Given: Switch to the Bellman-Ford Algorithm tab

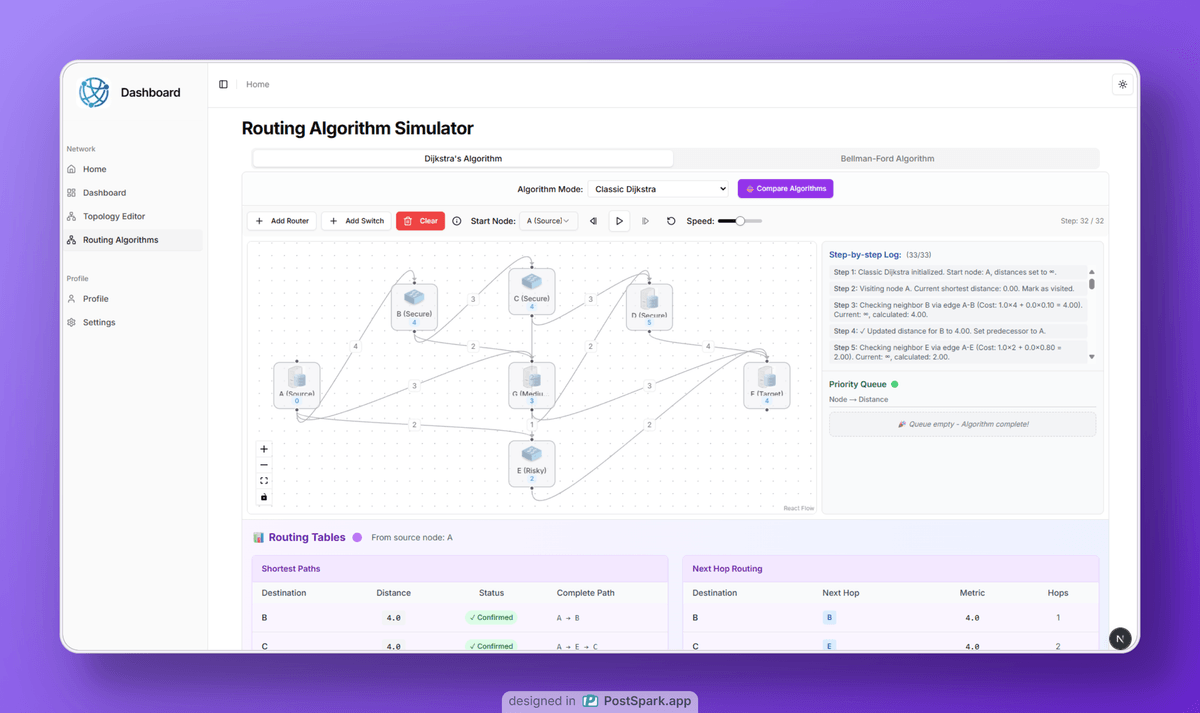Looking at the screenshot, I should pos(886,159).
